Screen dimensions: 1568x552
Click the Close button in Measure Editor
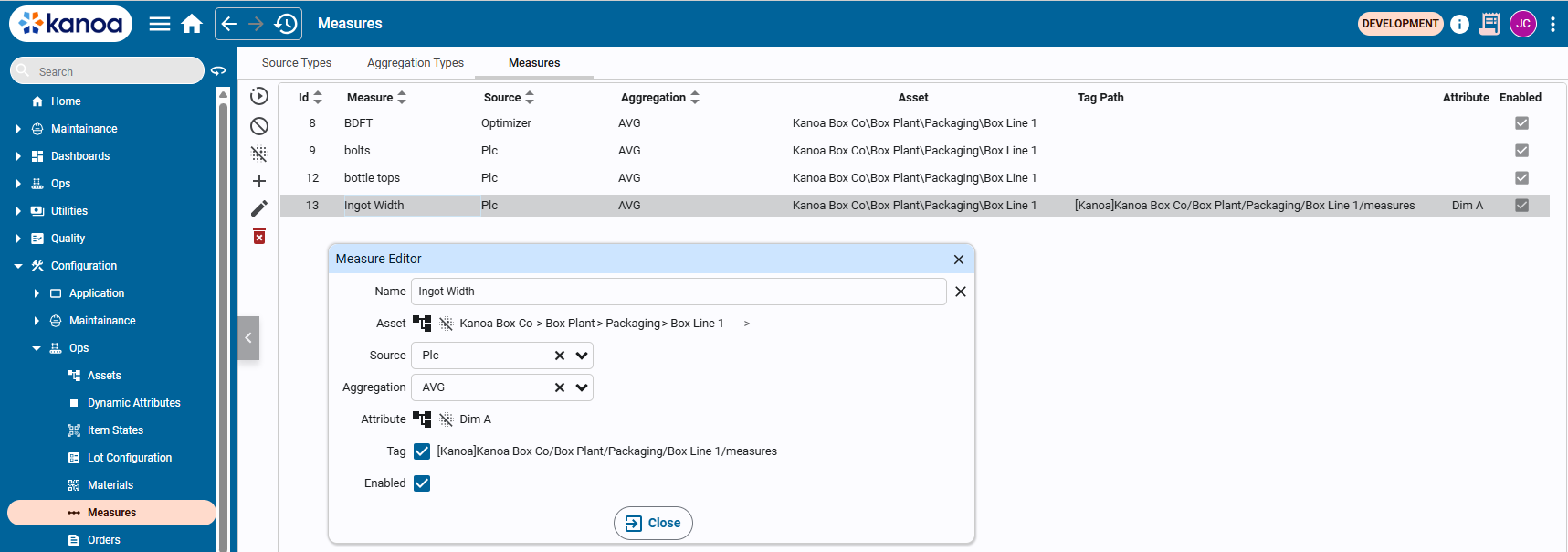click(x=653, y=524)
